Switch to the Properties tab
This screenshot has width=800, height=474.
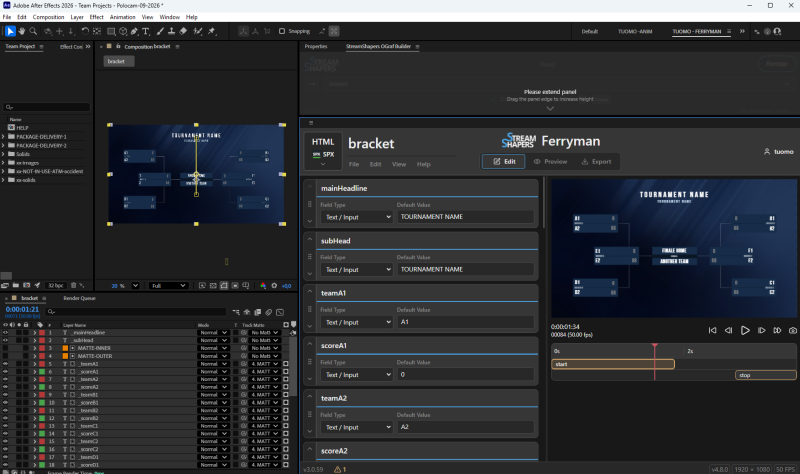(316, 46)
